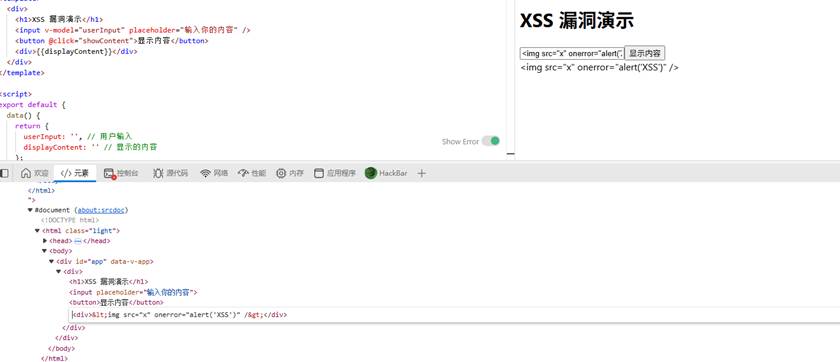Collapse the body node
Screen dimensions: 840x362
45,251
